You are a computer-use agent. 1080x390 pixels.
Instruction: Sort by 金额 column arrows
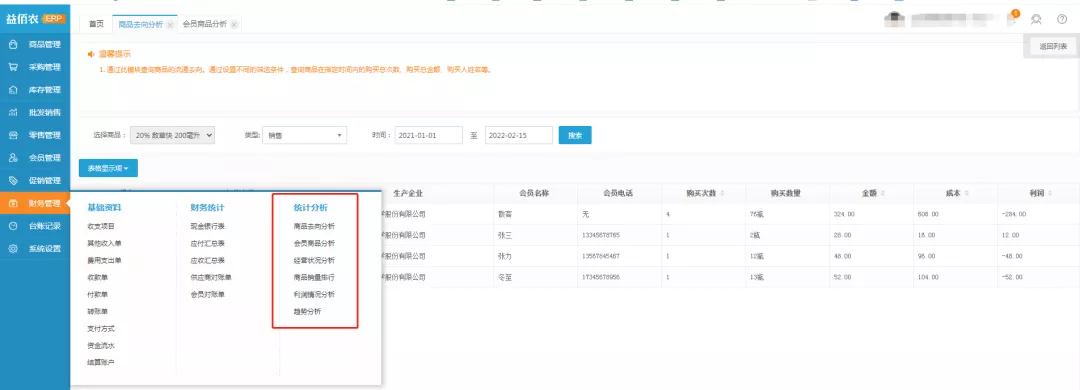(882, 194)
